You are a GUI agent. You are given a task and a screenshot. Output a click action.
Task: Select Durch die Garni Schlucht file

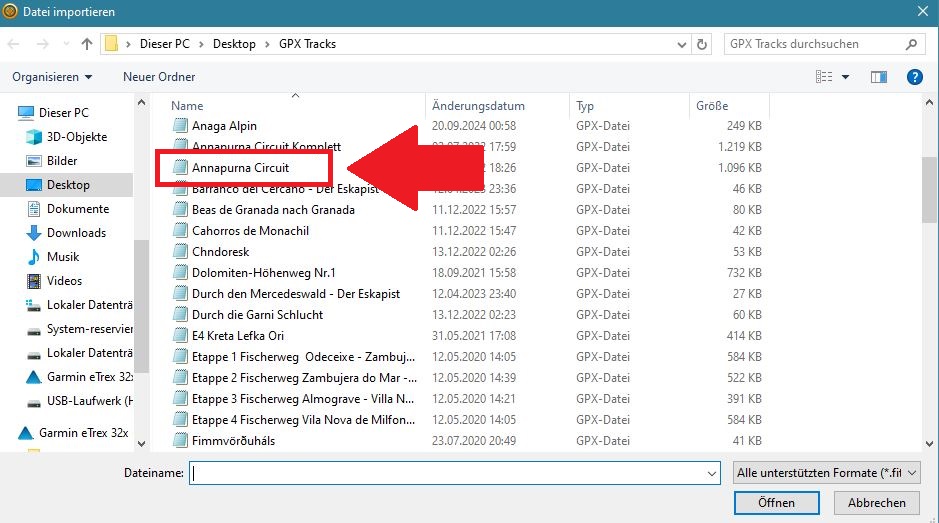(x=258, y=315)
